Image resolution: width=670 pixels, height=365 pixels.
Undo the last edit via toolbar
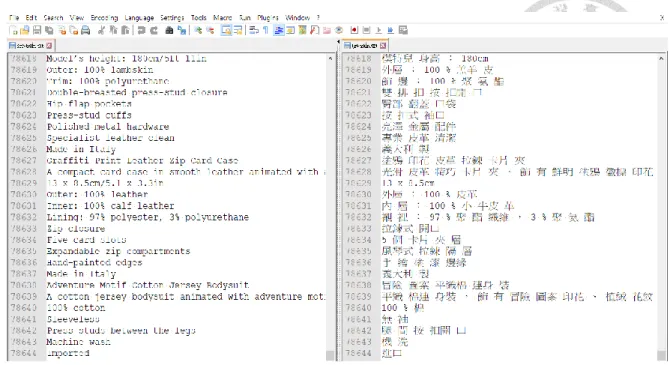pos(141,30)
